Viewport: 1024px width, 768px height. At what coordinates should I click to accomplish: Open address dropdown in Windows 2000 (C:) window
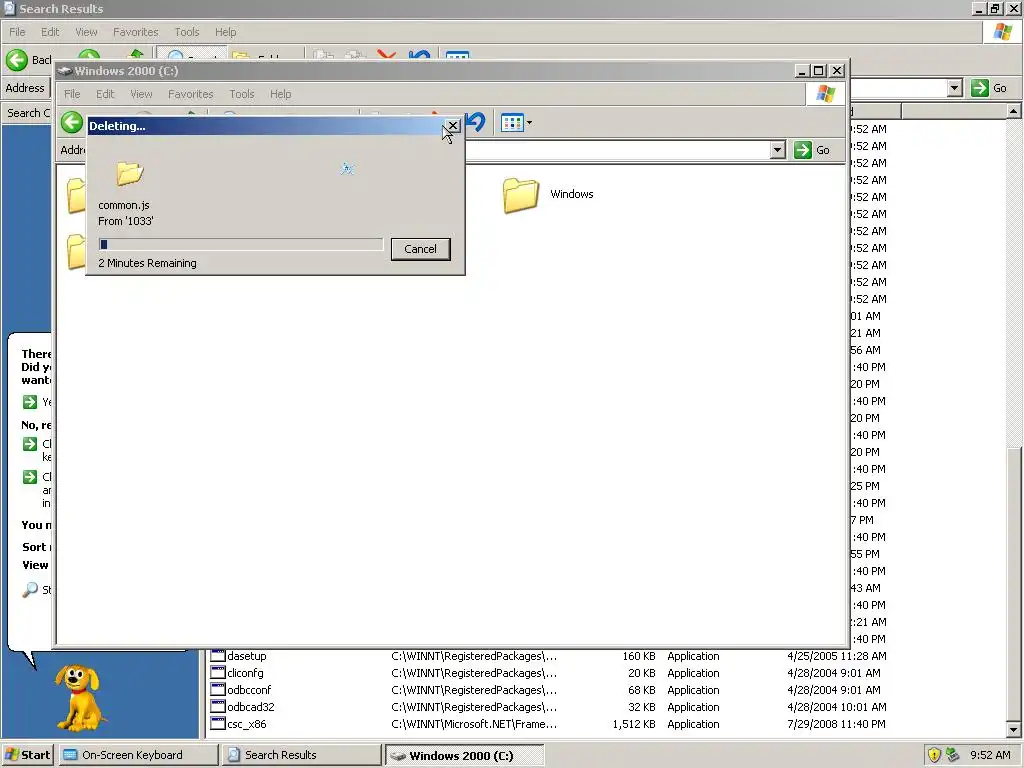pos(776,150)
